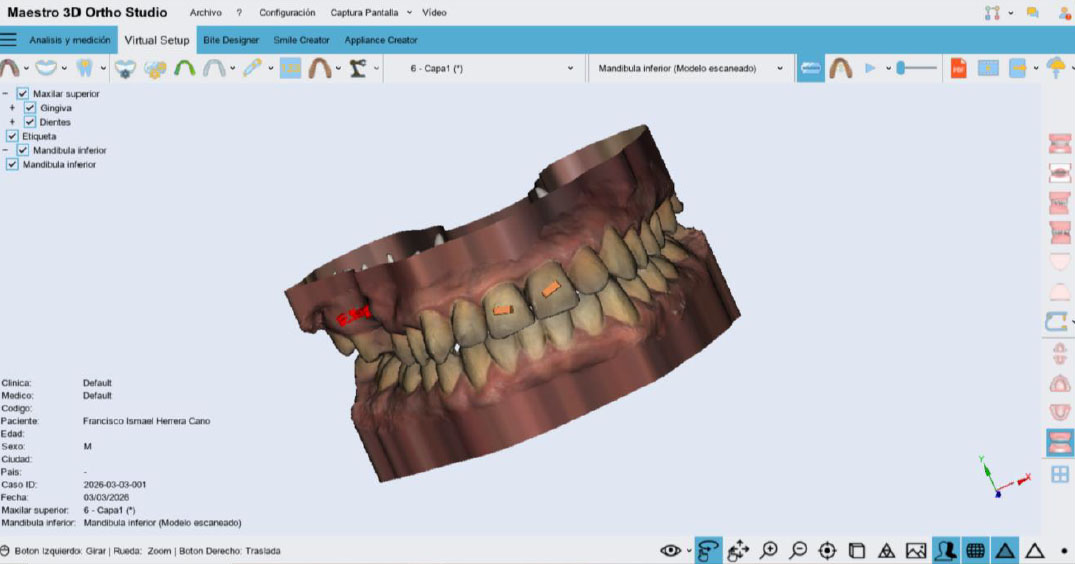Click the play animation button

[x=870, y=68]
